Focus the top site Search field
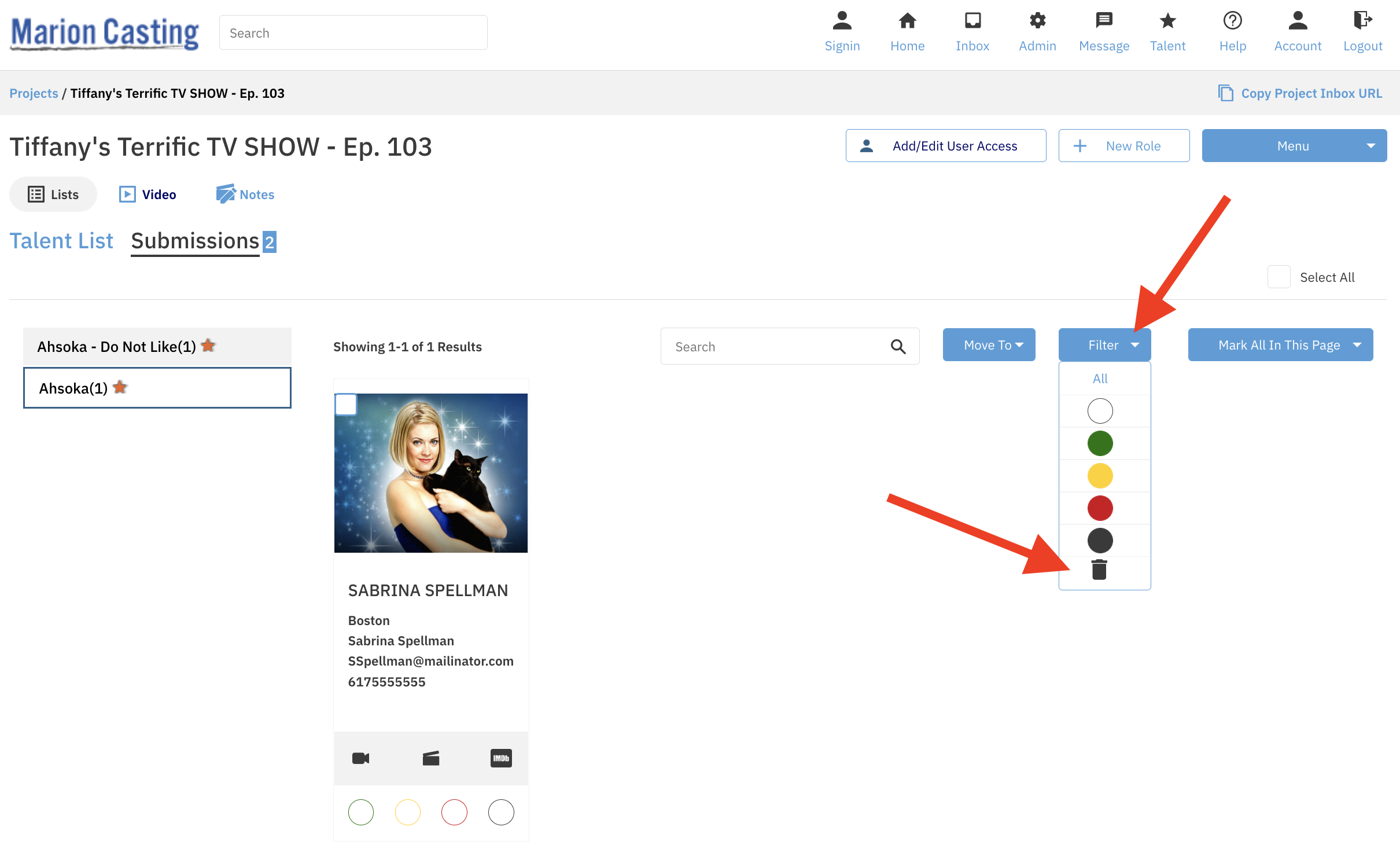1400x845 pixels. 353,33
